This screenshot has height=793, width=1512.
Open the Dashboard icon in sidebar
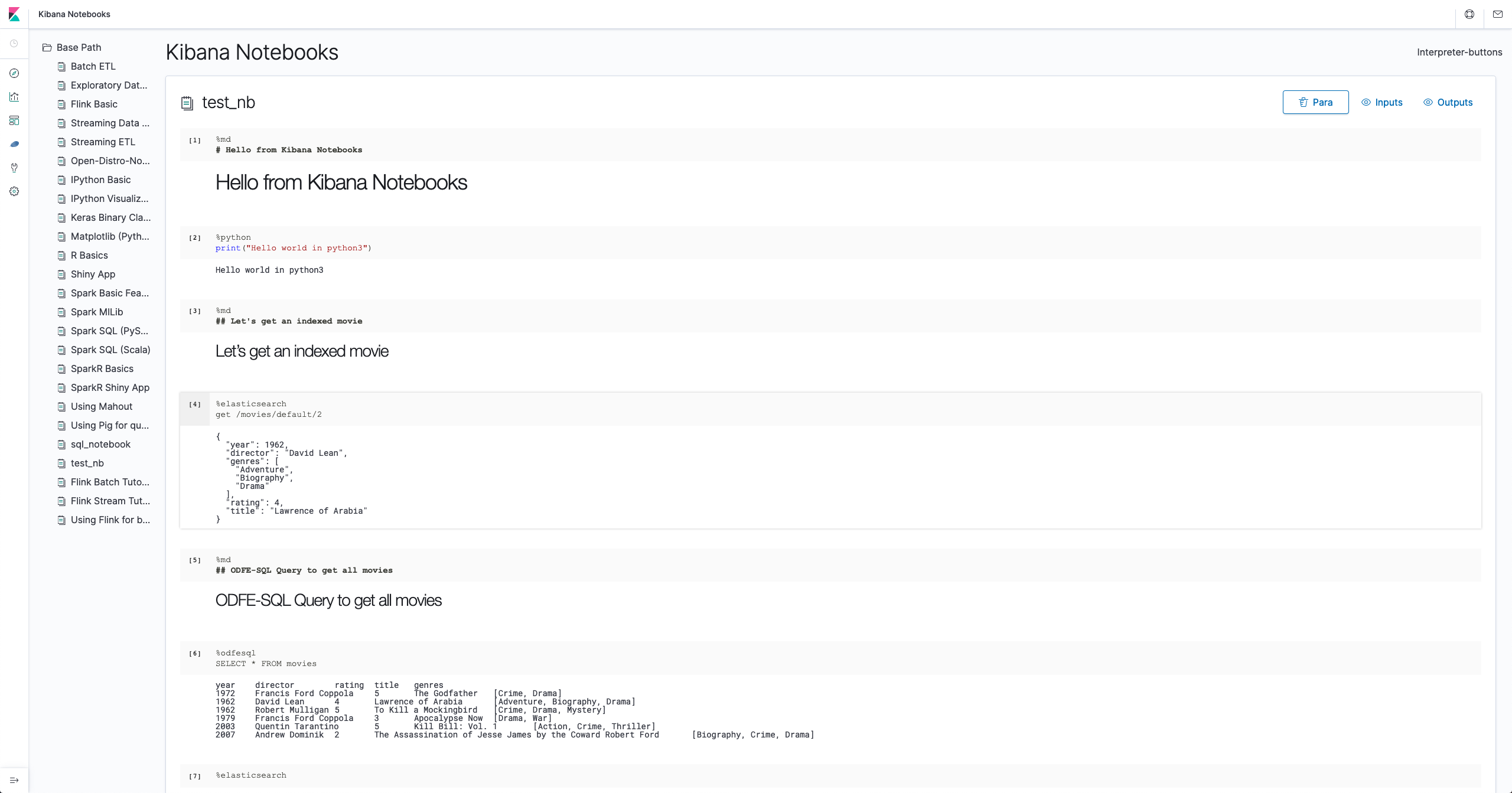14,120
